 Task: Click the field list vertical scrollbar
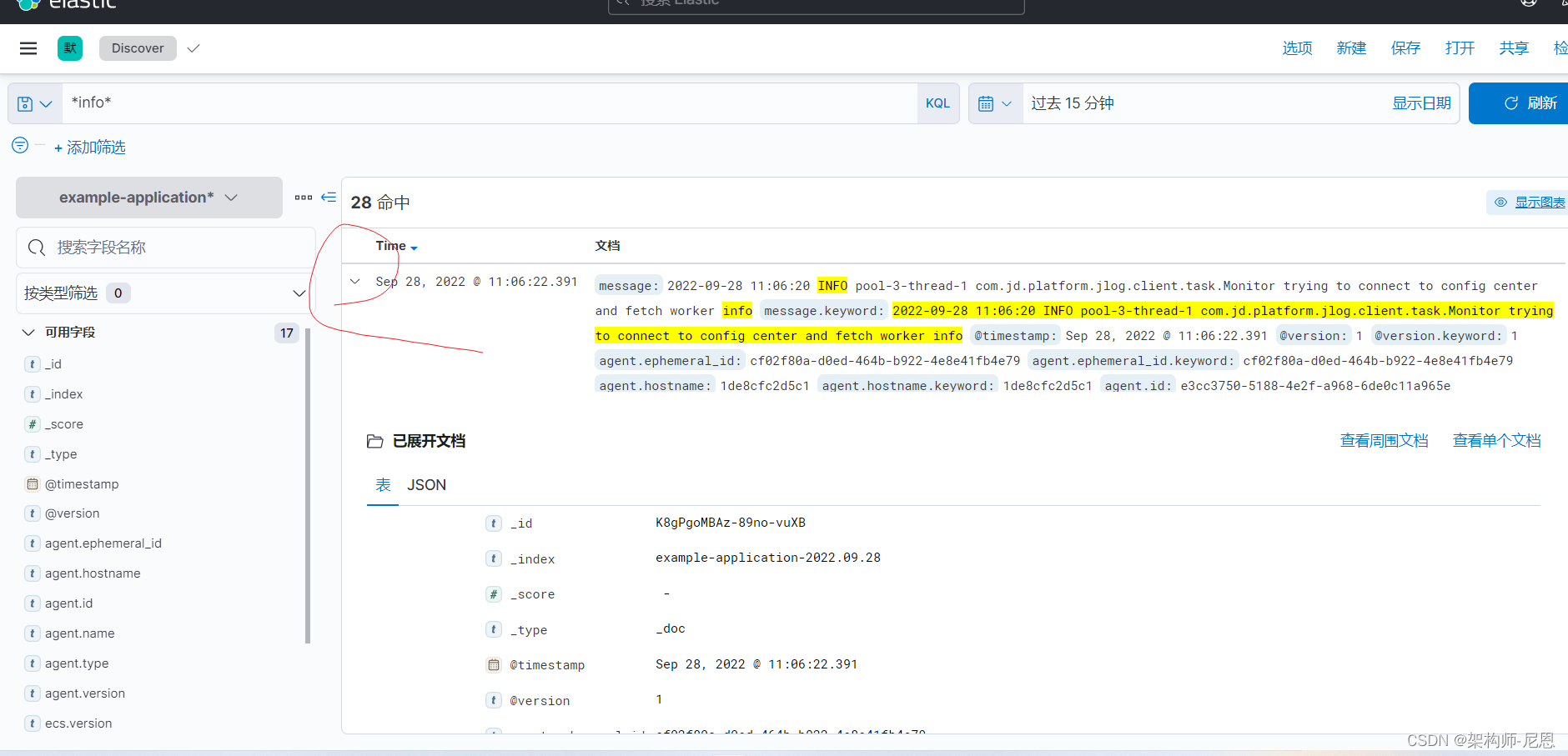pos(308,486)
